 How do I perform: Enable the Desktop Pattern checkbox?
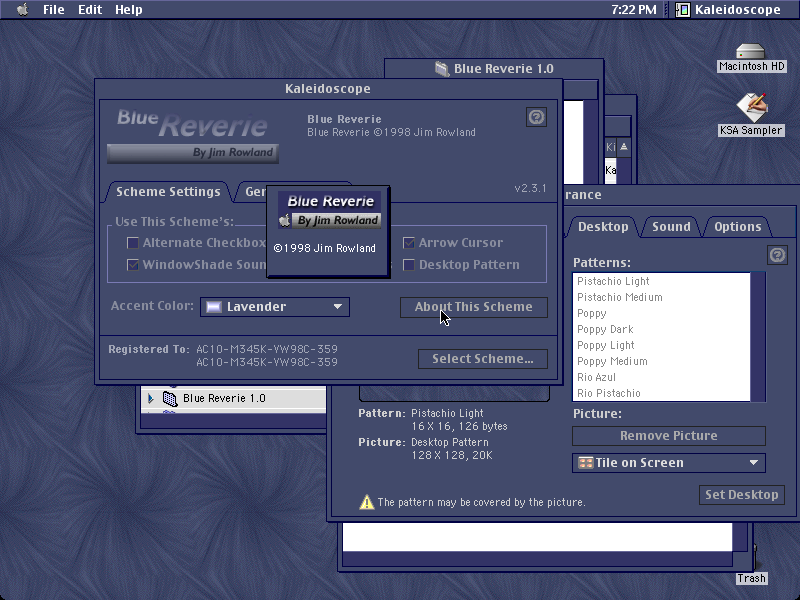click(409, 265)
